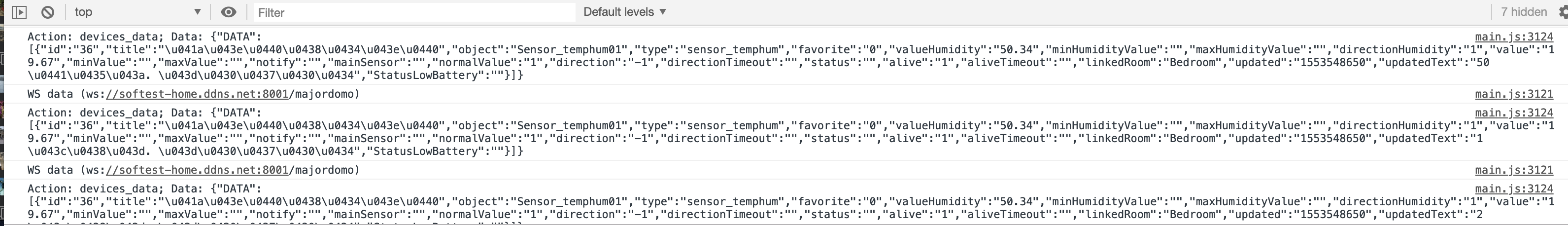Screen dimensions: 1568x226
Task: Select the second 'Action: devices_data' log entry
Action: pyautogui.click(x=144, y=113)
